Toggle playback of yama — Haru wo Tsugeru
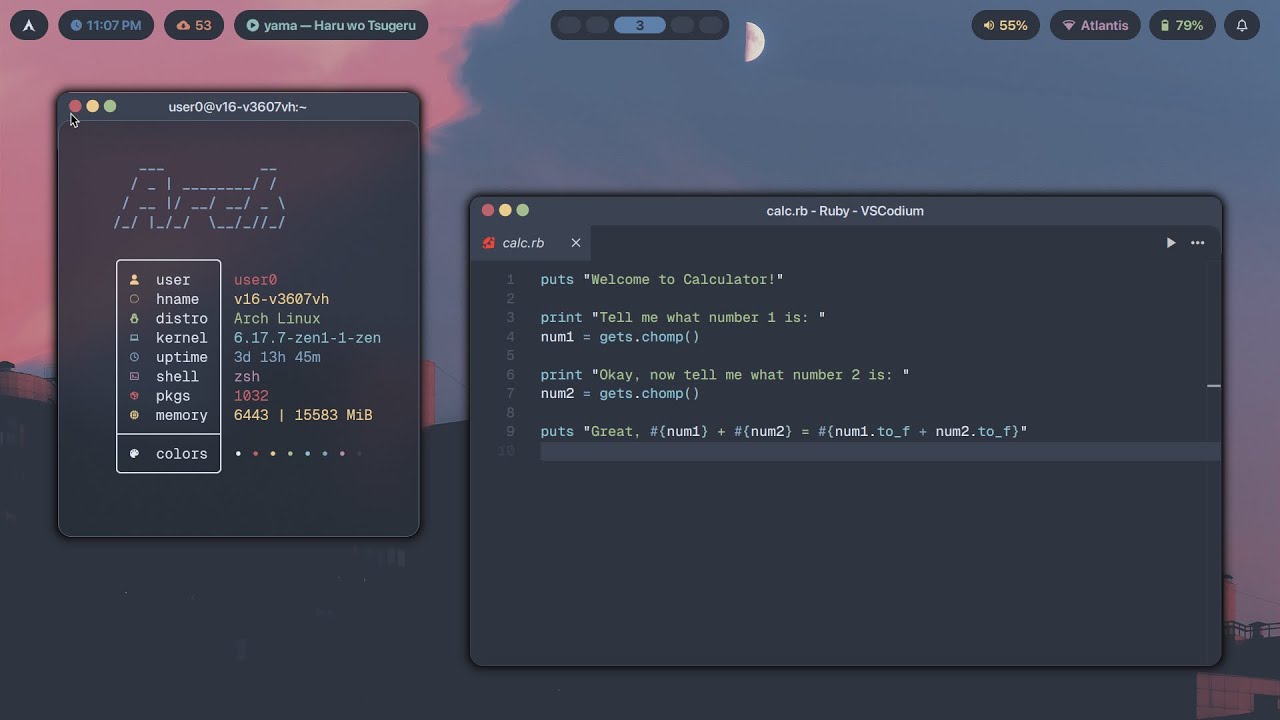1280x720 pixels. [331, 25]
